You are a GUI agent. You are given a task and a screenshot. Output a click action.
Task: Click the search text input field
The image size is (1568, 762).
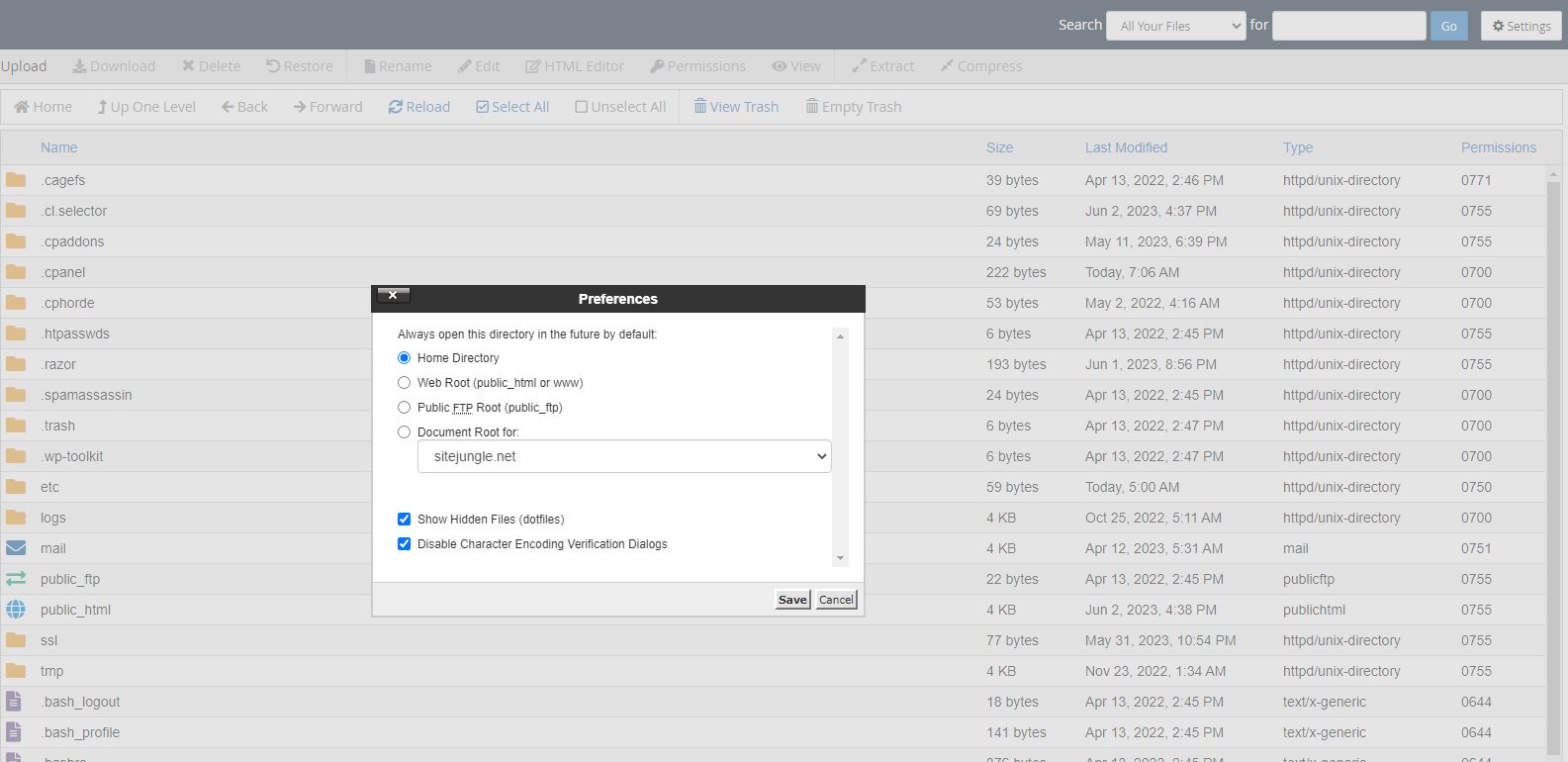click(x=1348, y=26)
